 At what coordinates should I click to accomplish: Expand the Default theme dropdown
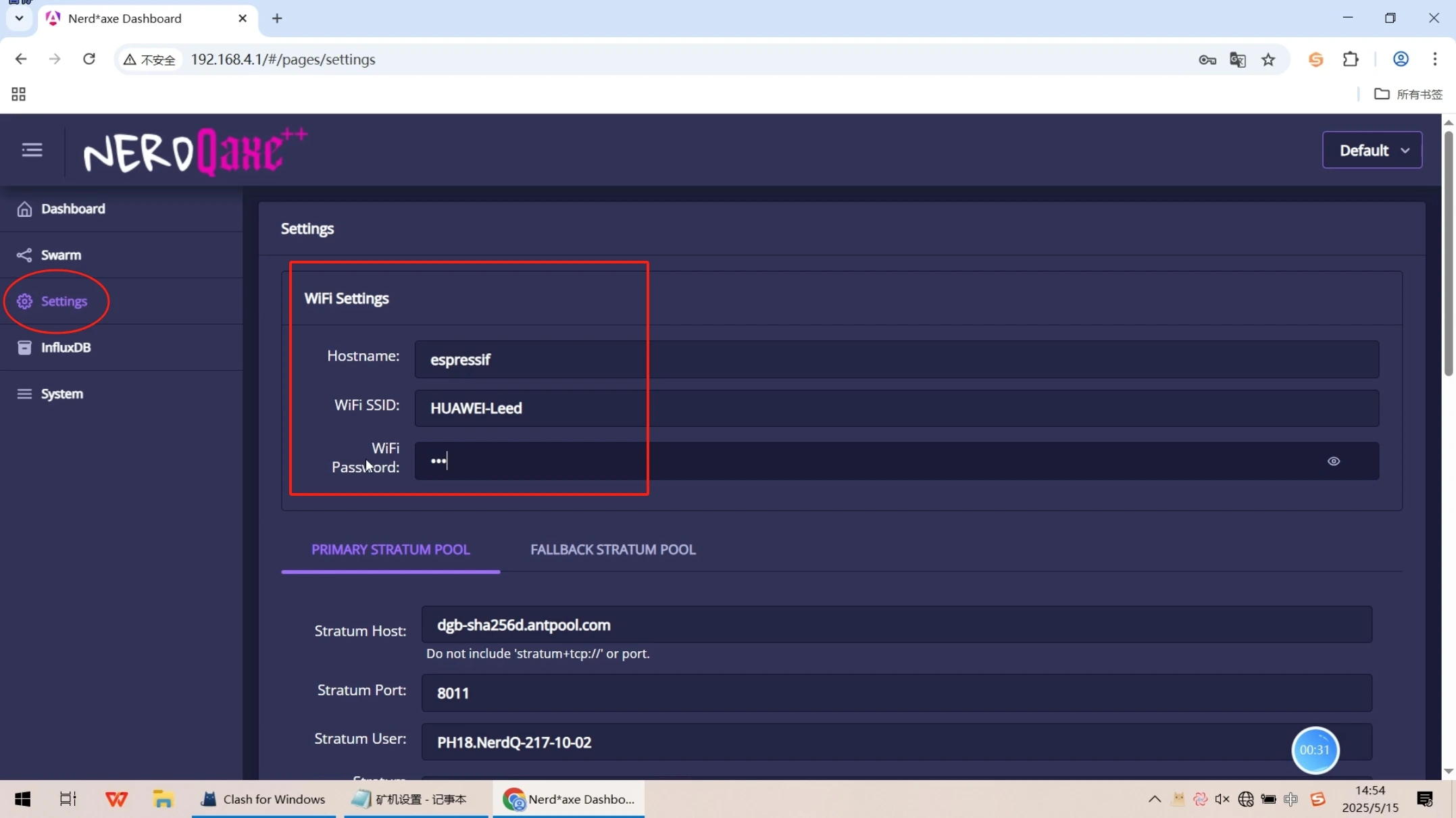tap(1372, 150)
